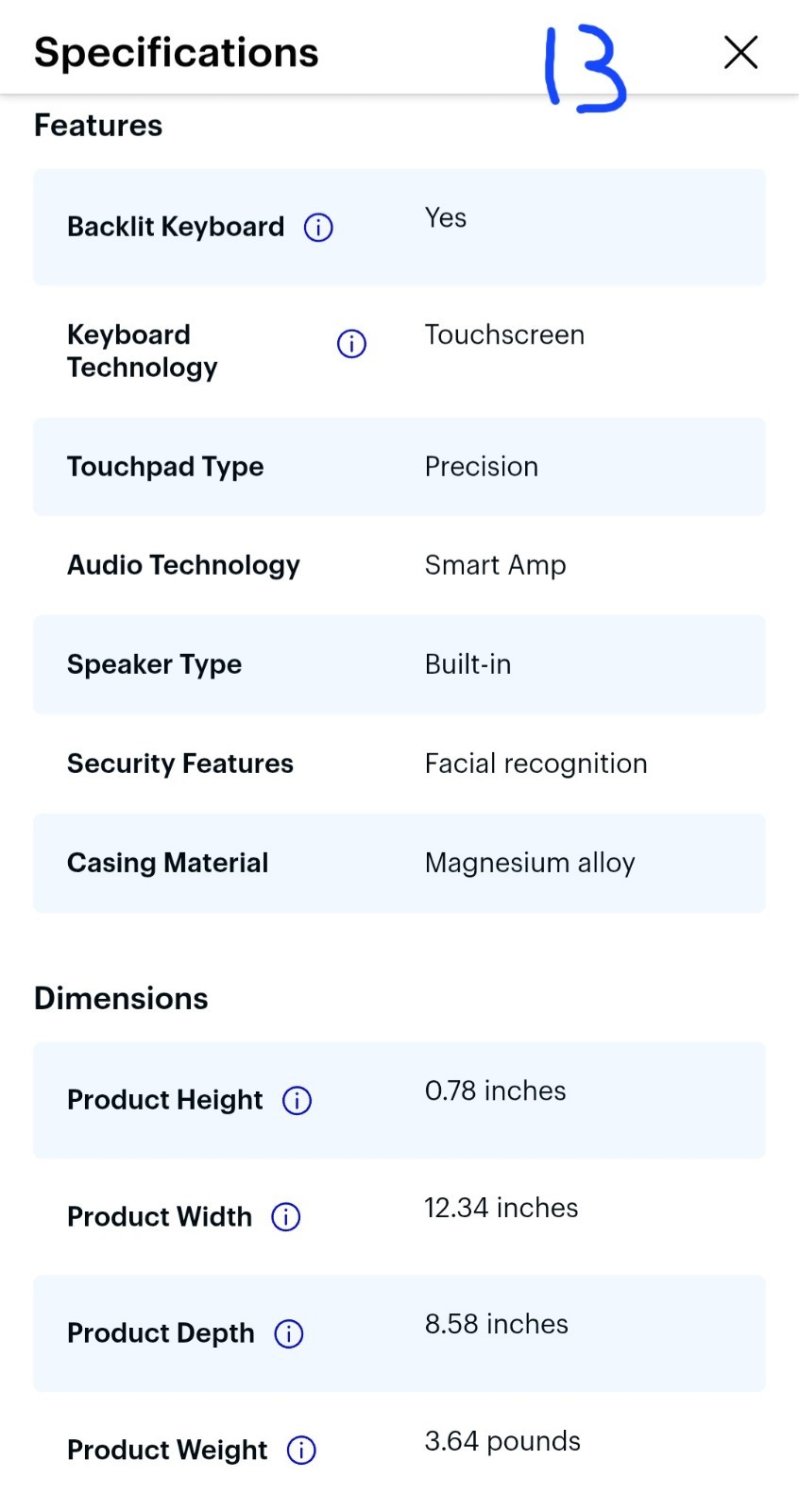Image resolution: width=799 pixels, height=1512 pixels.
Task: Select the Speaker Type label
Action: [x=154, y=664]
